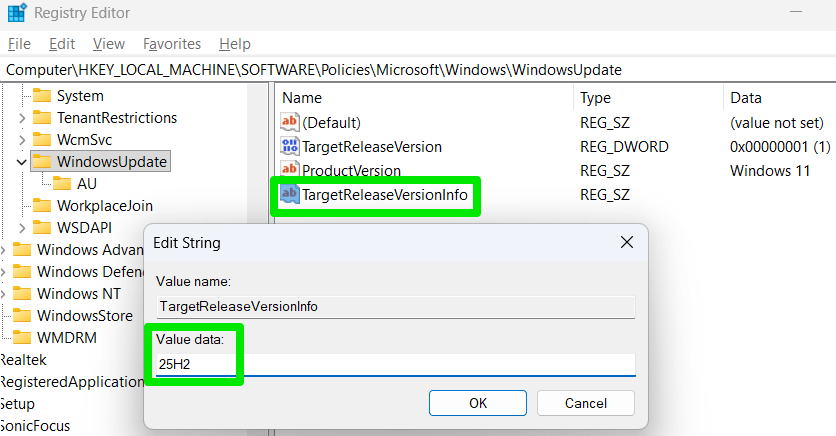Collapse the WindowsUpdate tree node
836x436 pixels.
click(22, 161)
